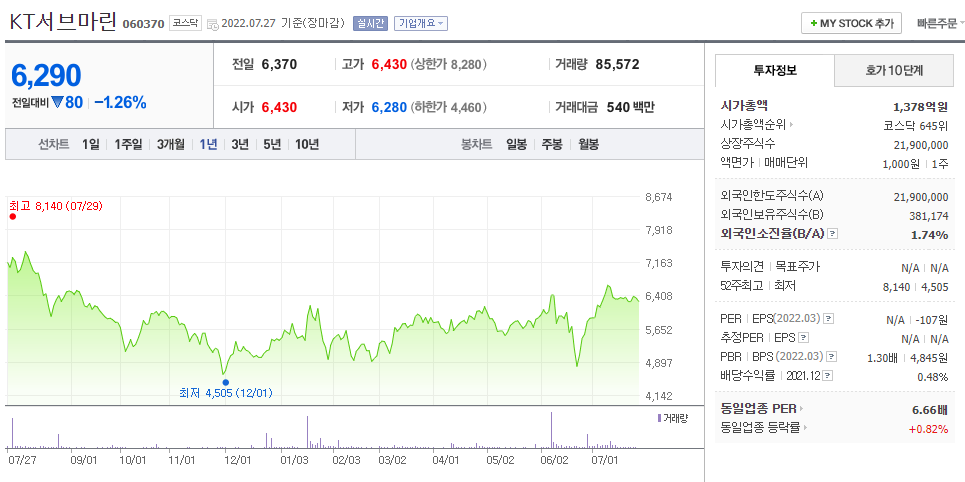Screen dimensions: 965x482
Task: Select the 1년 line chart period
Action: 208,145
